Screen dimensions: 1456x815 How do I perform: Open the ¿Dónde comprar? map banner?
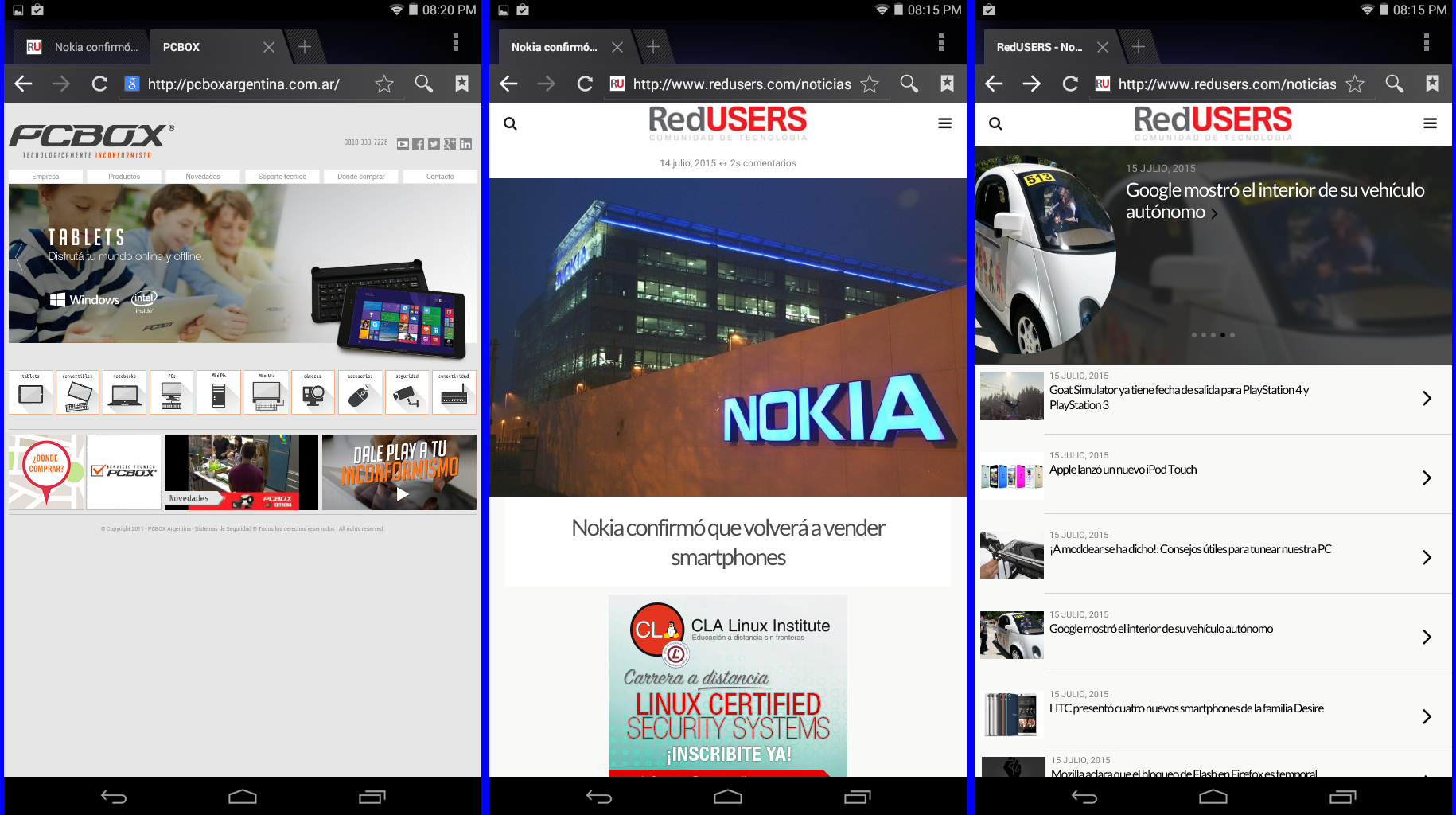[x=46, y=472]
